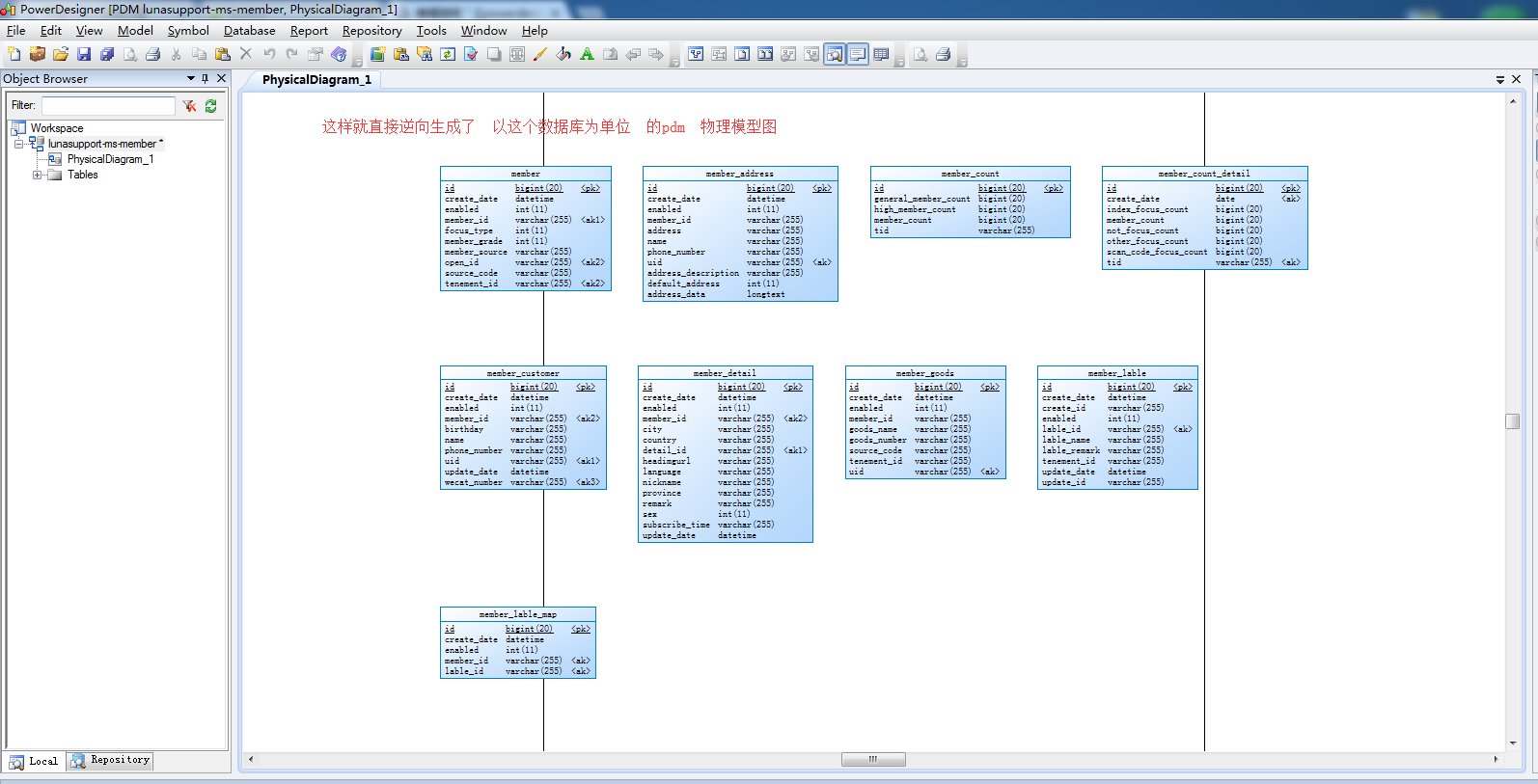The image size is (1538, 784).
Task: Expand the Tables folder node
Action: [x=38, y=175]
